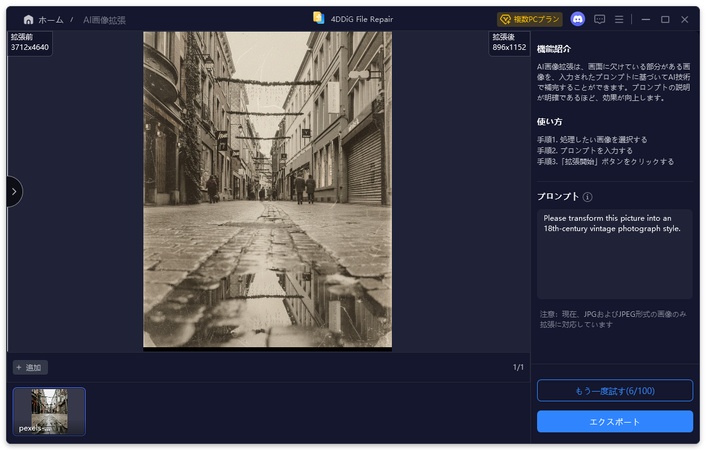The width and height of the screenshot is (706, 450).
Task: Click the 1/1 page counter
Action: tap(518, 367)
